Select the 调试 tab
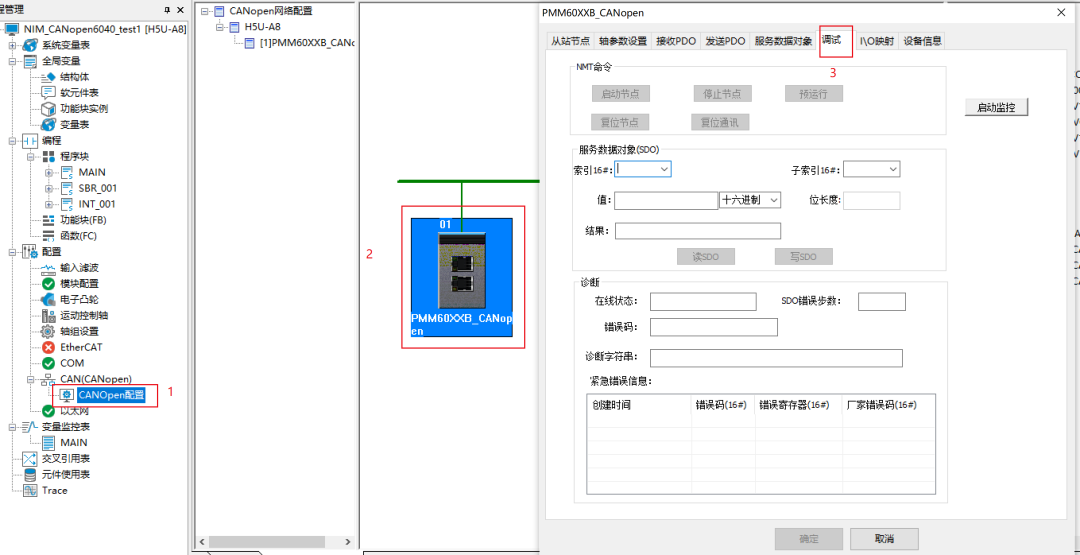The image size is (1080, 555). (x=831, y=40)
